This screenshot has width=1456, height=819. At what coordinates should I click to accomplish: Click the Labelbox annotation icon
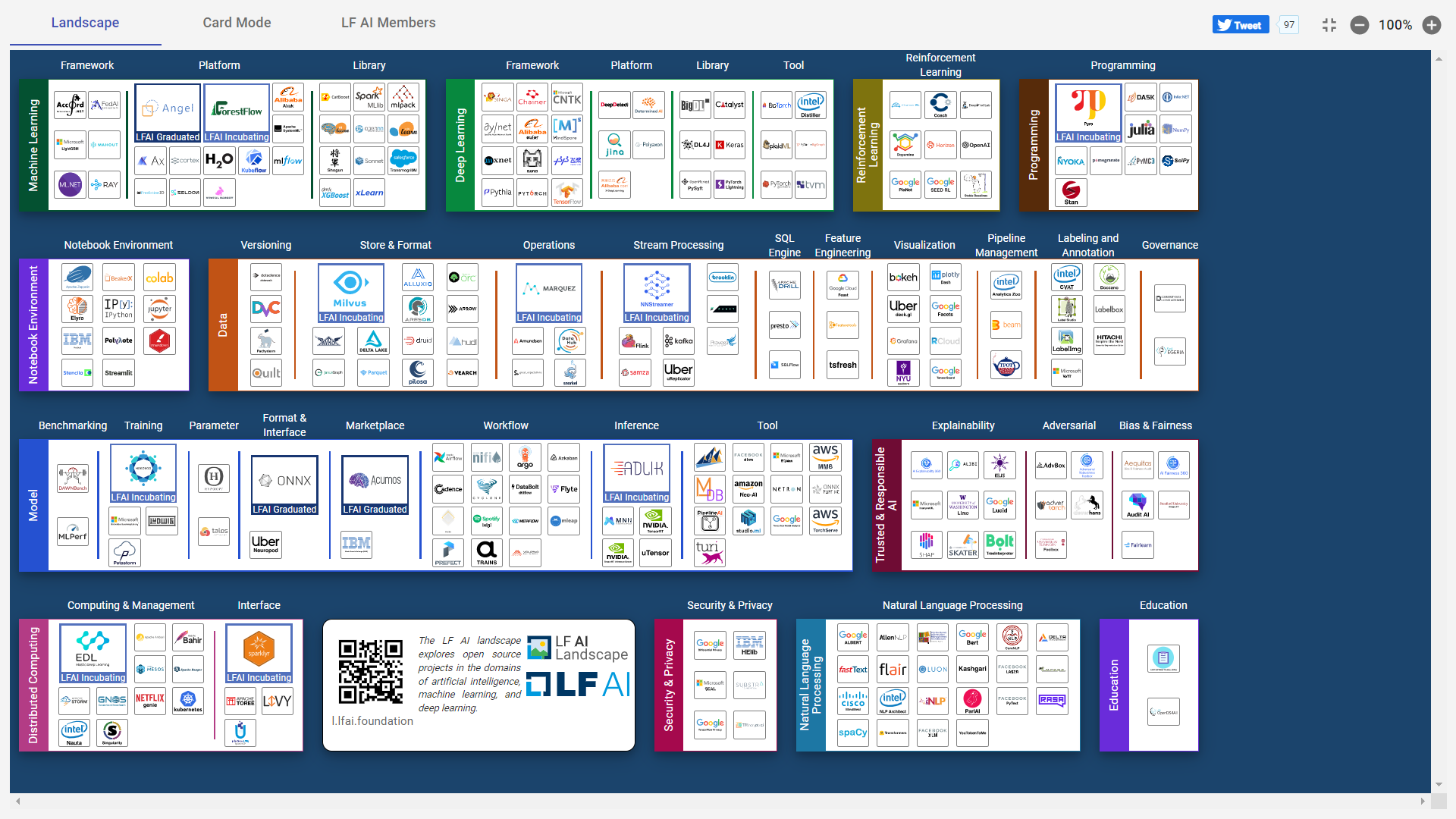[1109, 309]
